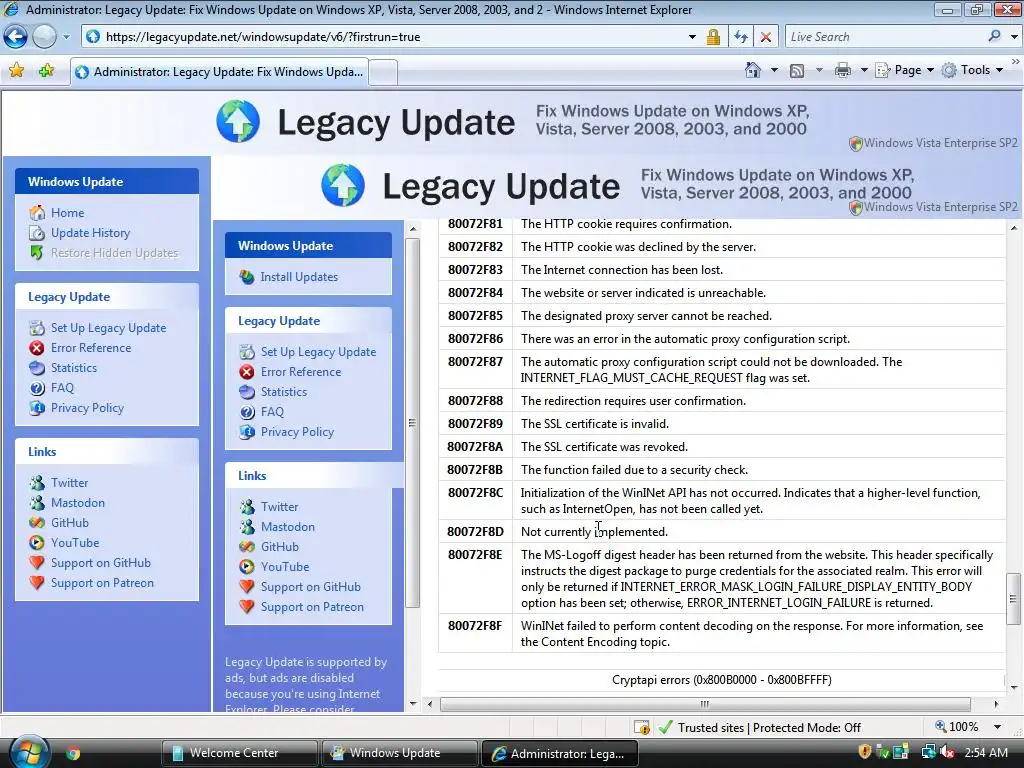Expand the address bar history dropdown
The width and height of the screenshot is (1024, 768).
pos(692,37)
